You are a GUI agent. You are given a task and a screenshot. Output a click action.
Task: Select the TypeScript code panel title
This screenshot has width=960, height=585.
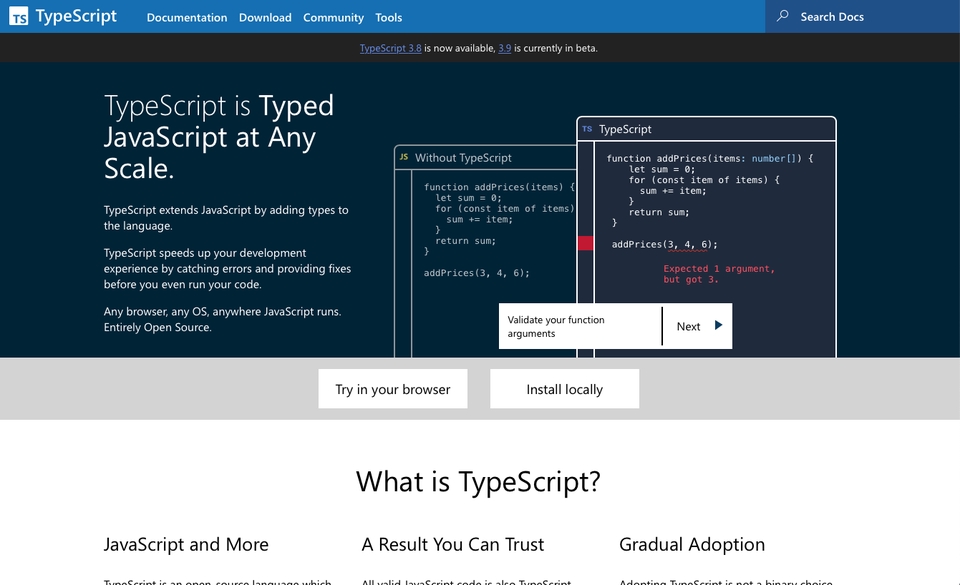click(625, 129)
